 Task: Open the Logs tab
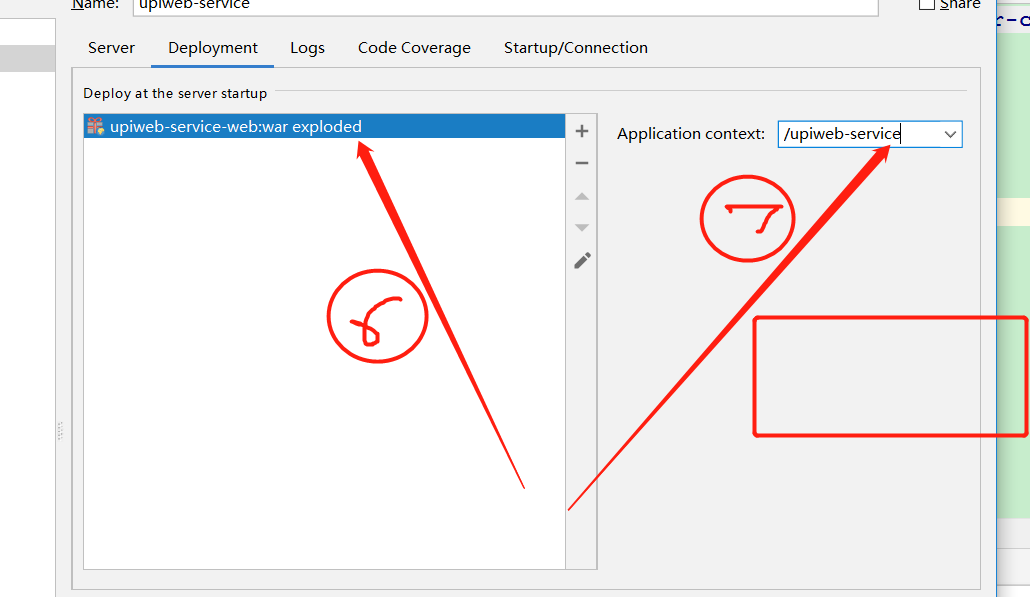307,48
